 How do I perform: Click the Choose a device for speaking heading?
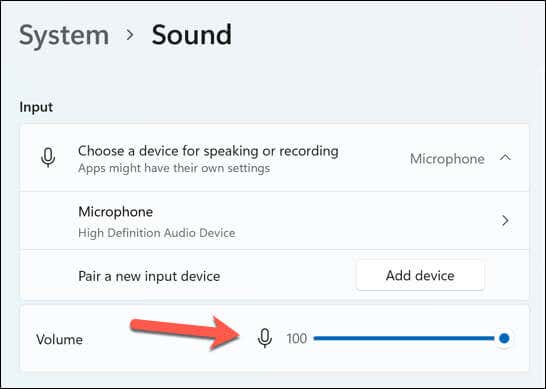[x=208, y=151]
